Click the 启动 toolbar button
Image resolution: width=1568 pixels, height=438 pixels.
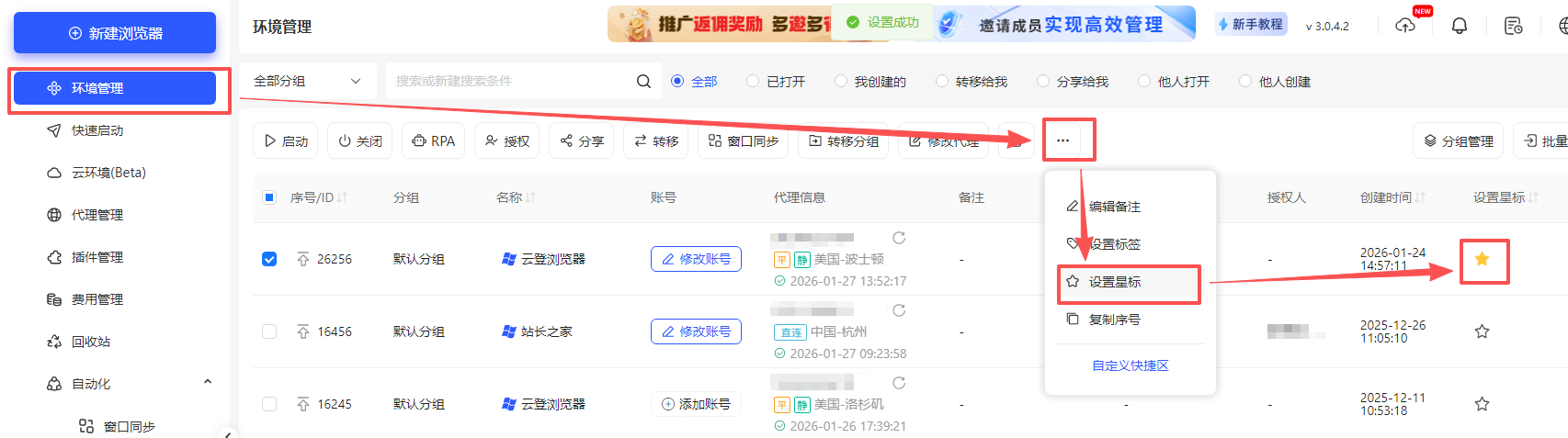click(x=286, y=140)
